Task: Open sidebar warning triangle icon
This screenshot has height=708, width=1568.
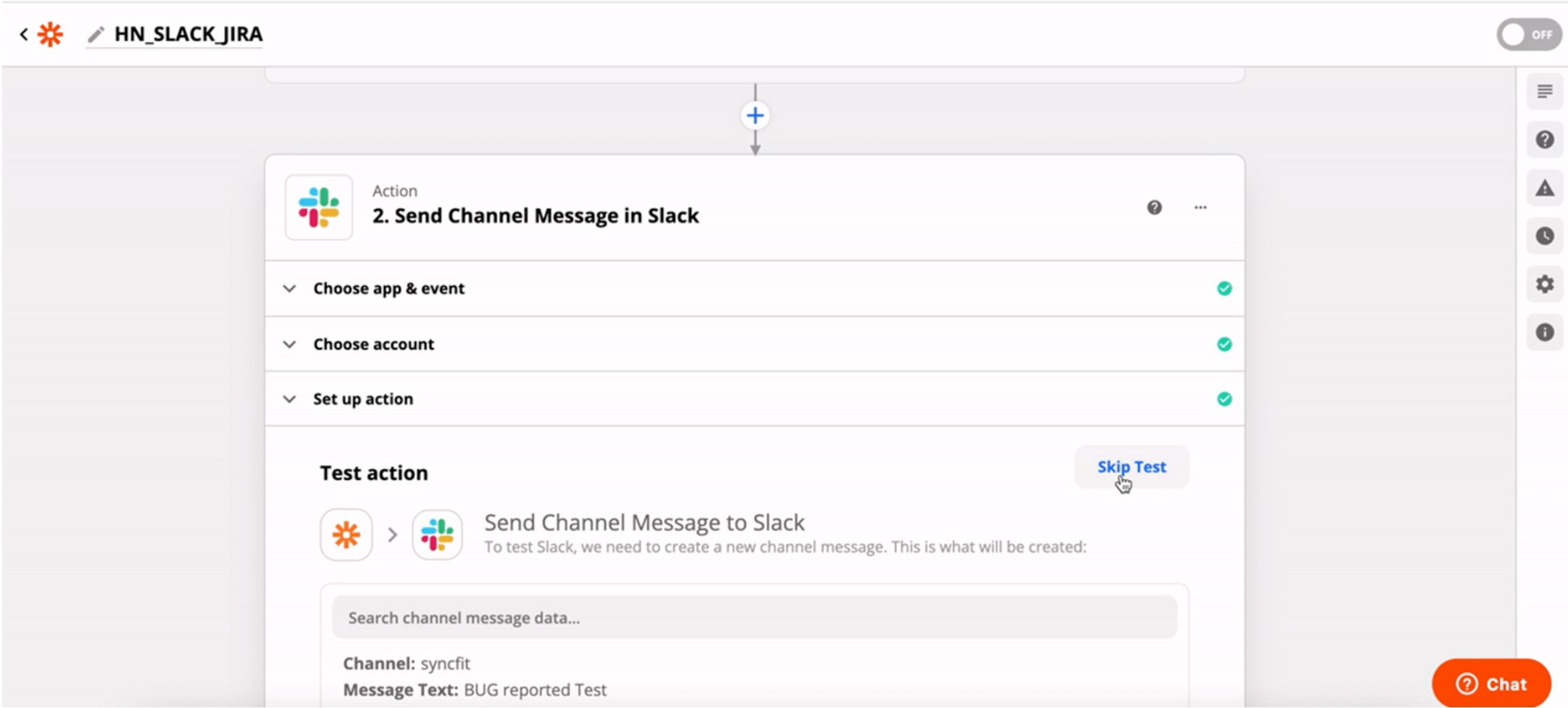Action: 1544,188
